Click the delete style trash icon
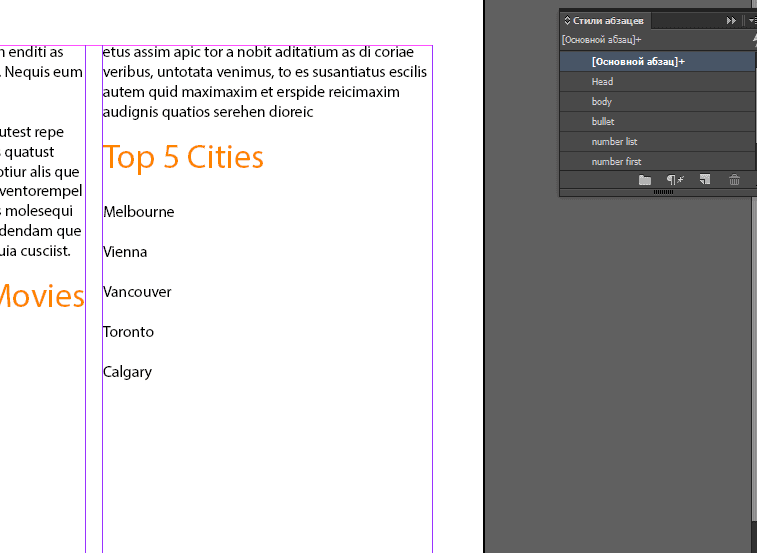This screenshot has width=757, height=553. (735, 180)
